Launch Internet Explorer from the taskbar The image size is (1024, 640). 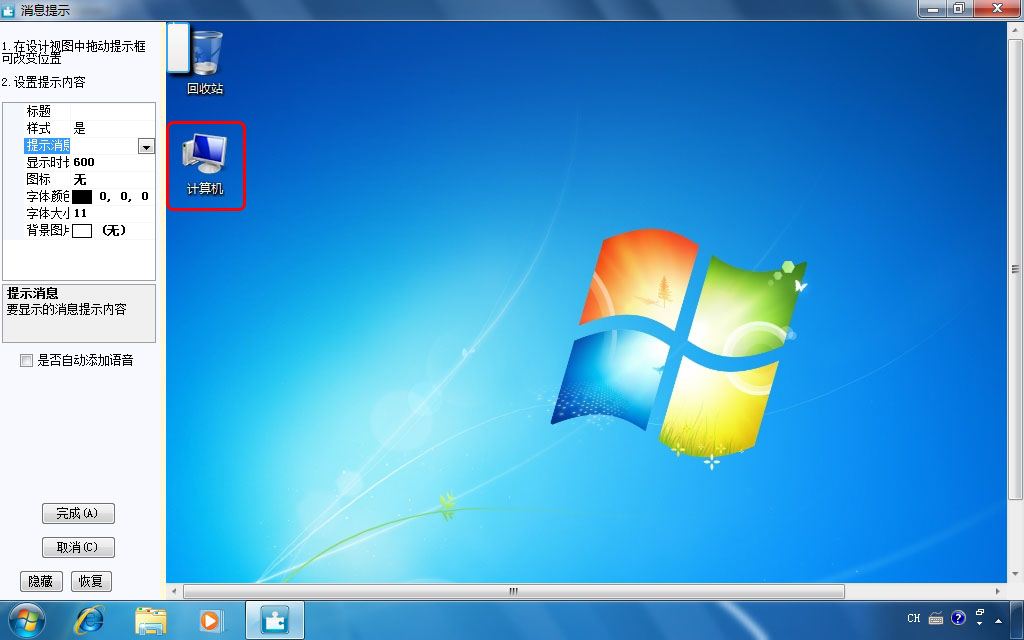coord(89,620)
